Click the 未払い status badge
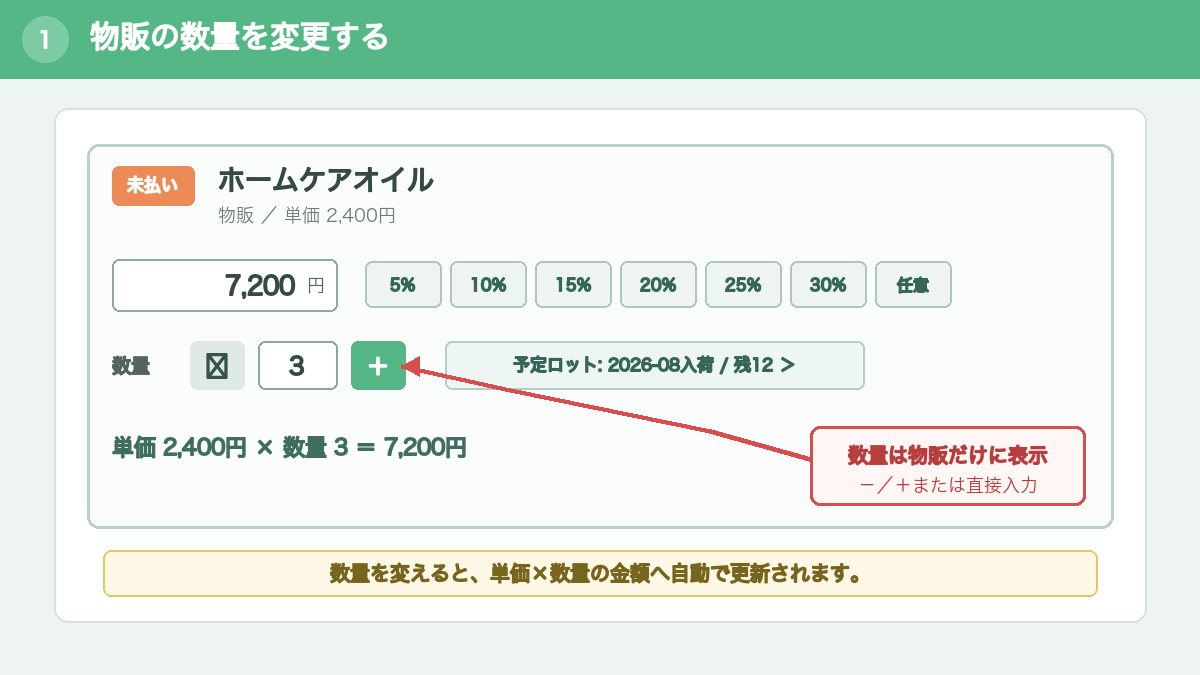This screenshot has height=675, width=1200. click(x=153, y=185)
